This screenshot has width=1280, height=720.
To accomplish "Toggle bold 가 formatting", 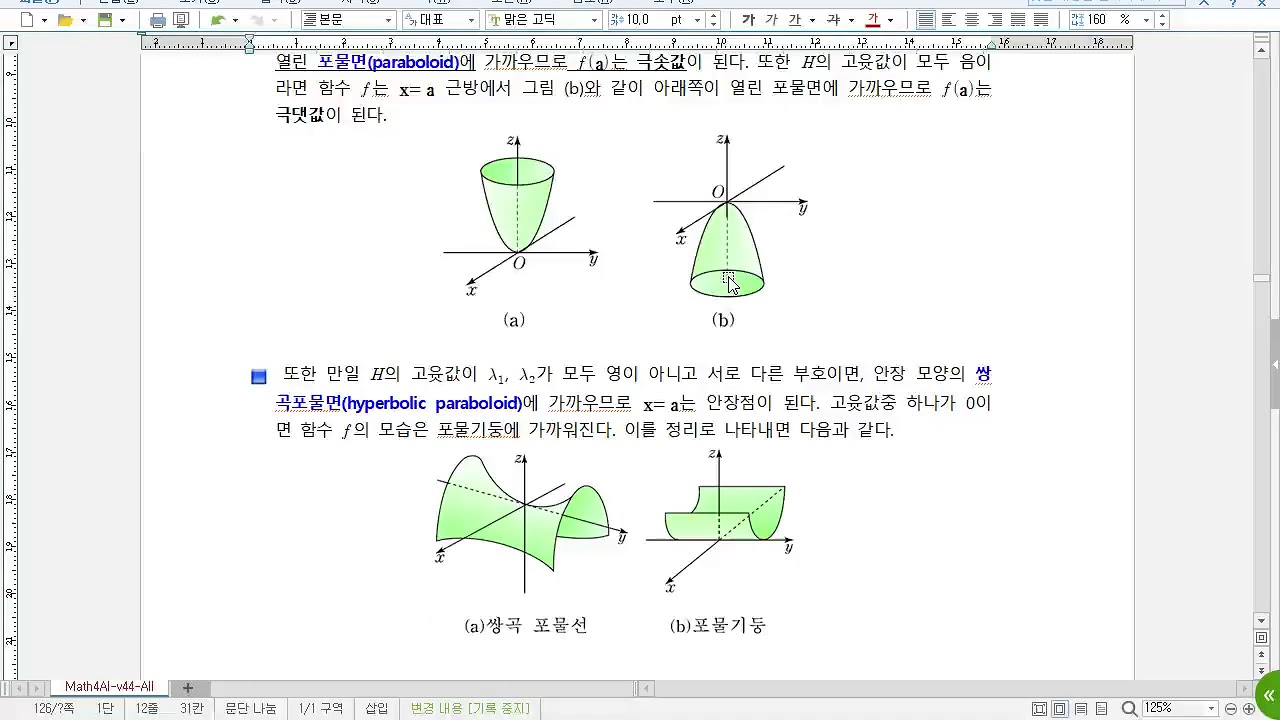I will click(x=748, y=20).
